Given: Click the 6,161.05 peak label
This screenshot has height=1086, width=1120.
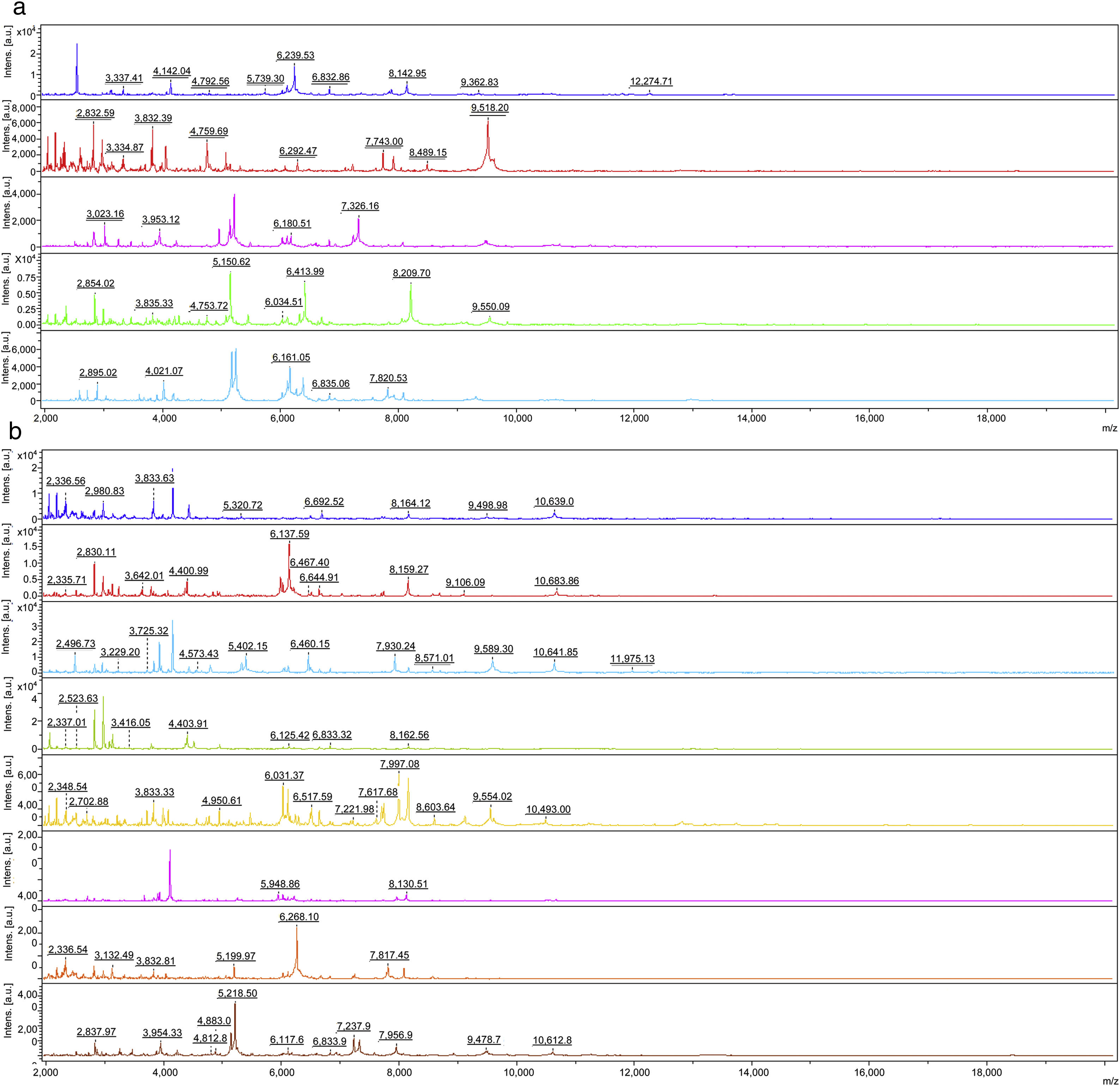Looking at the screenshot, I should pyautogui.click(x=291, y=357).
